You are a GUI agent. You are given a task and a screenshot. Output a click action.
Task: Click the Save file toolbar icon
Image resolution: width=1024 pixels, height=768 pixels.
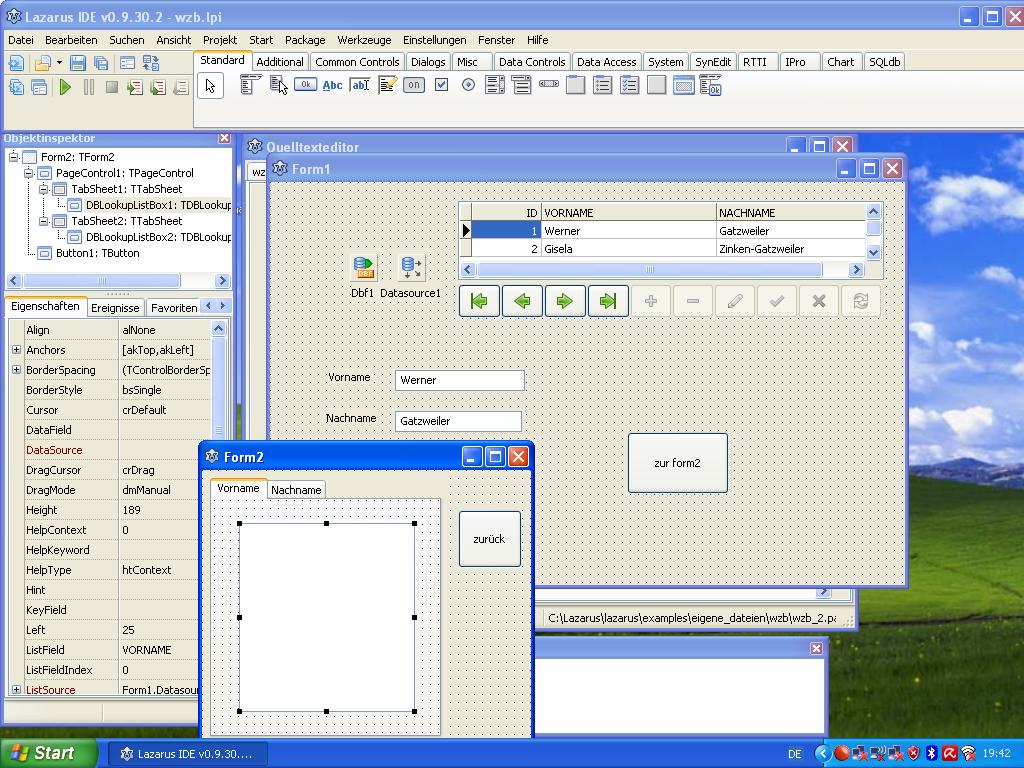pos(78,63)
